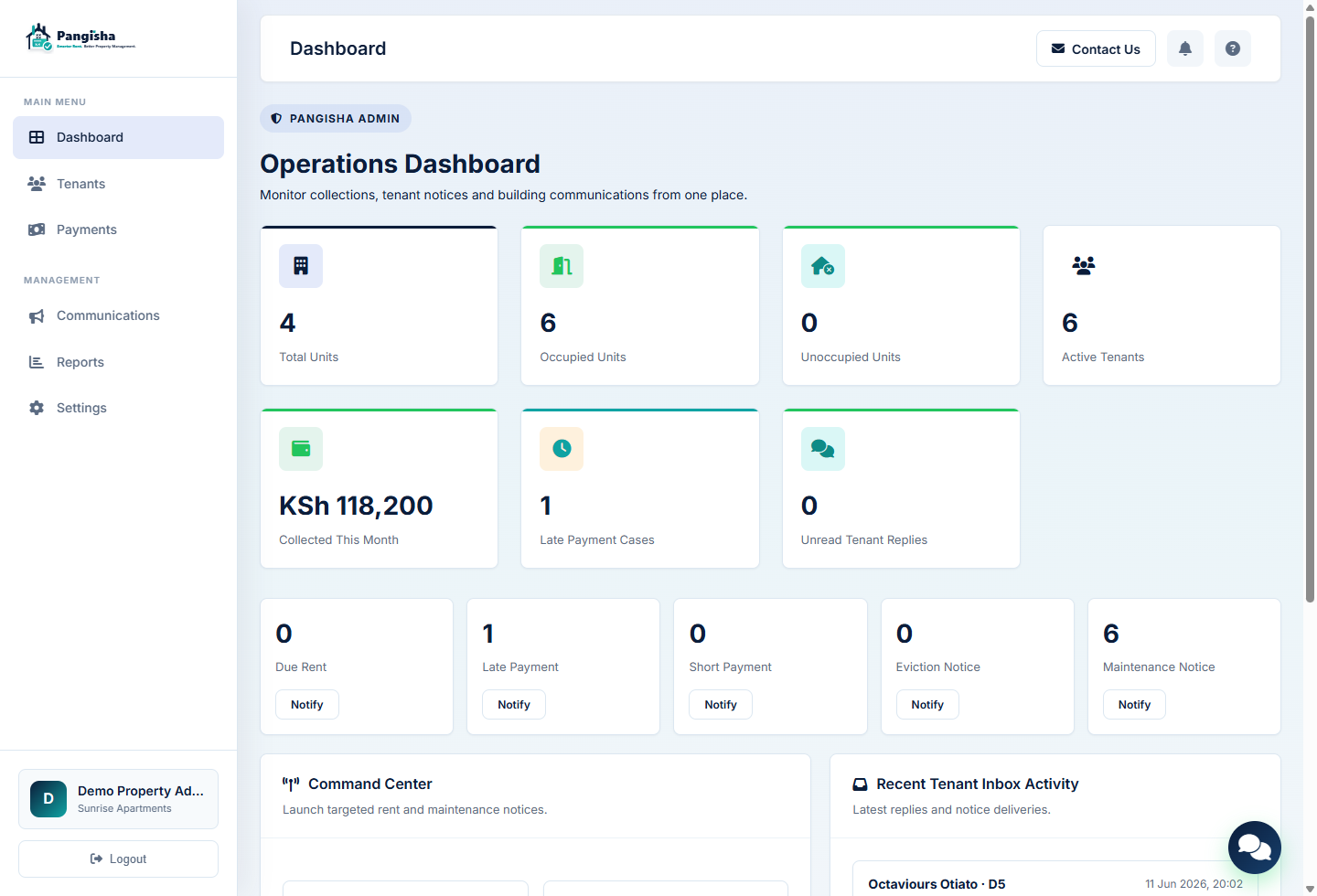This screenshot has height=896, width=1317.
Task: Click the Communications megaphone icon
Action: pyautogui.click(x=37, y=316)
